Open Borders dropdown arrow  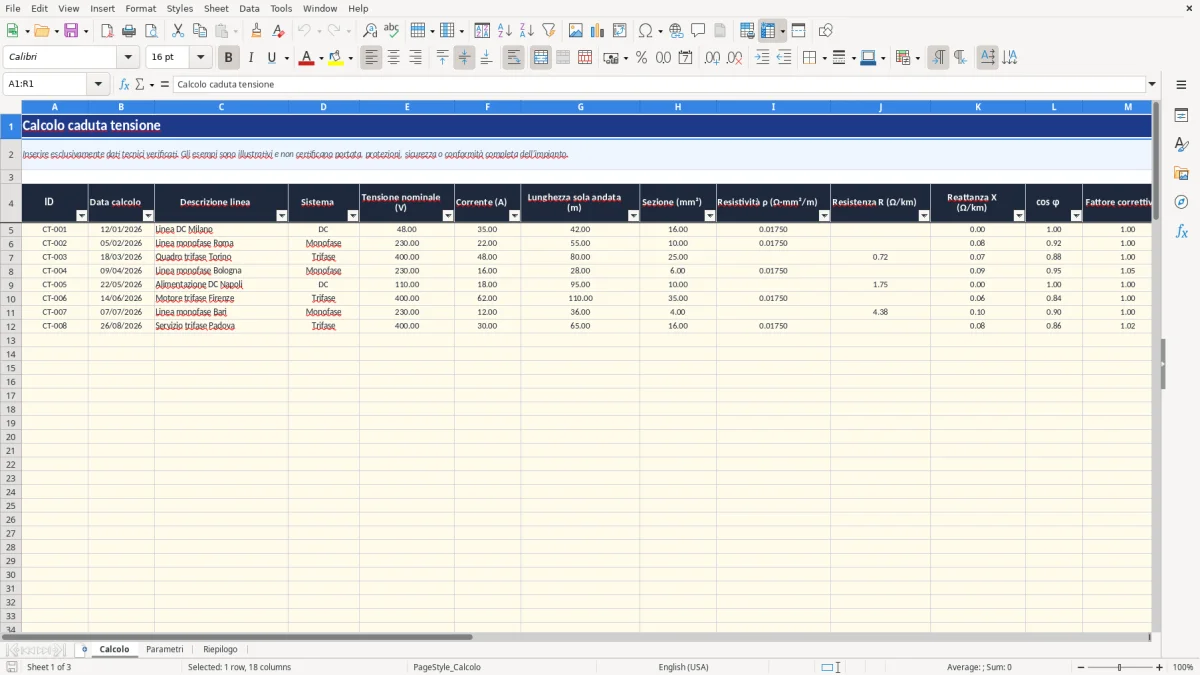(x=824, y=58)
